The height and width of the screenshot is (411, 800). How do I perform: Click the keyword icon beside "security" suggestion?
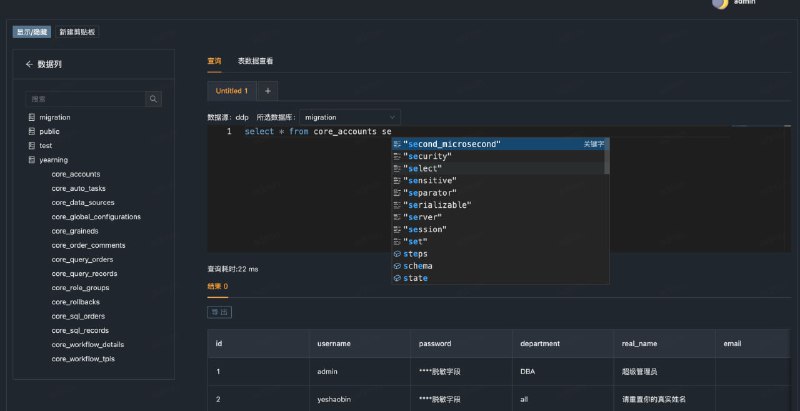[397, 157]
